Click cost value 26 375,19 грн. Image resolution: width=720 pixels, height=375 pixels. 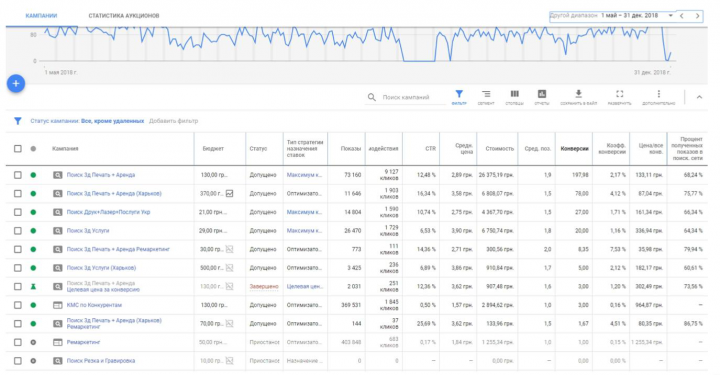click(x=496, y=175)
